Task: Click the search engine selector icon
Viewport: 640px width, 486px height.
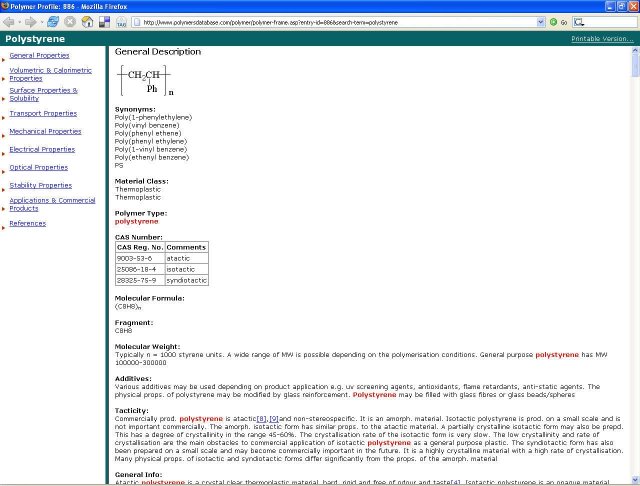Action: 578,22
